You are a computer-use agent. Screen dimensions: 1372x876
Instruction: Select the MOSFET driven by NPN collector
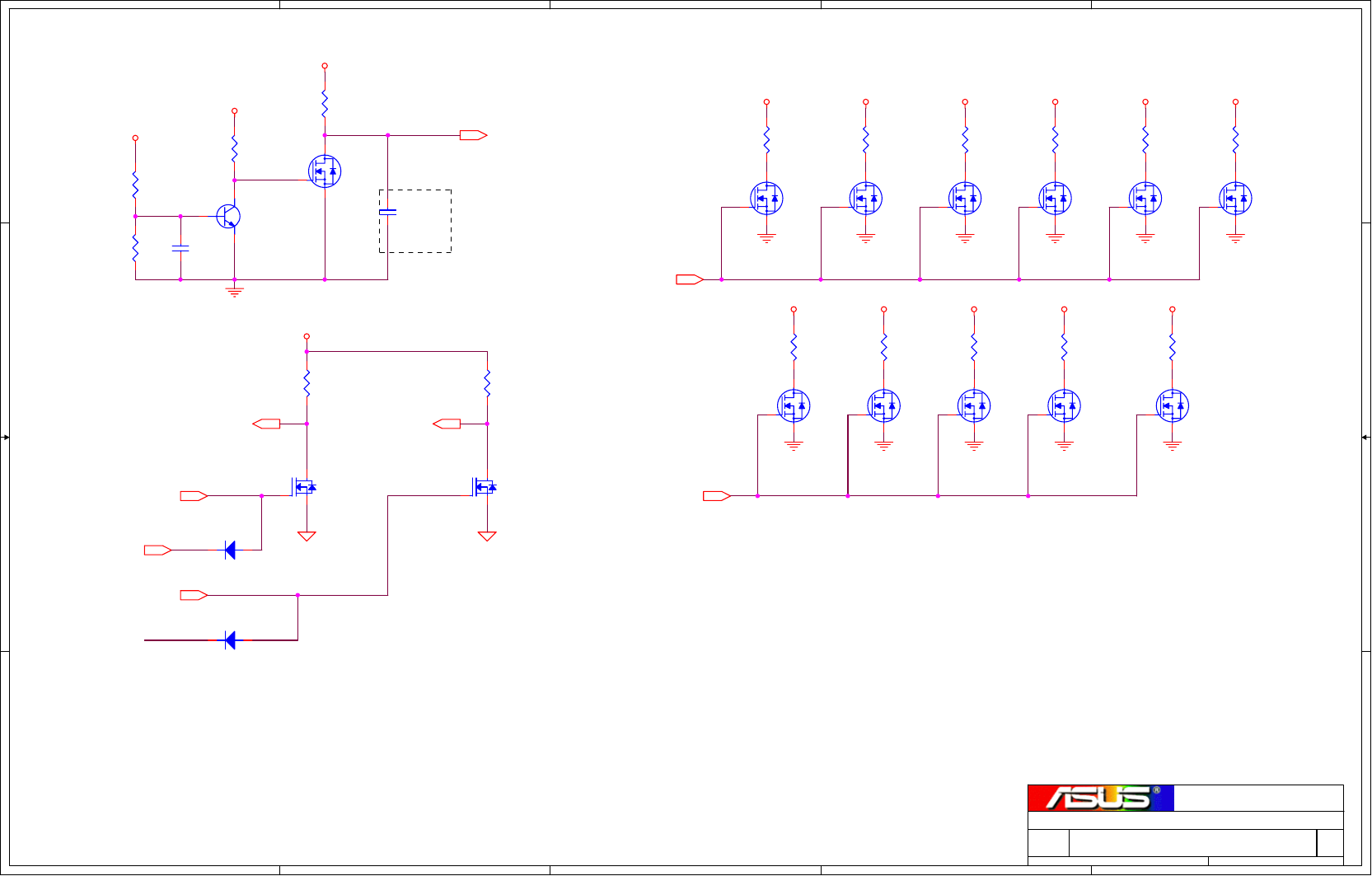(x=325, y=171)
